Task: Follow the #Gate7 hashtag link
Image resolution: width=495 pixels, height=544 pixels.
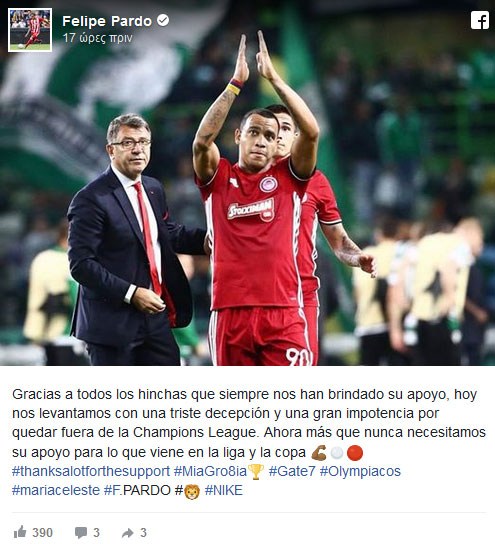Action: click(292, 471)
